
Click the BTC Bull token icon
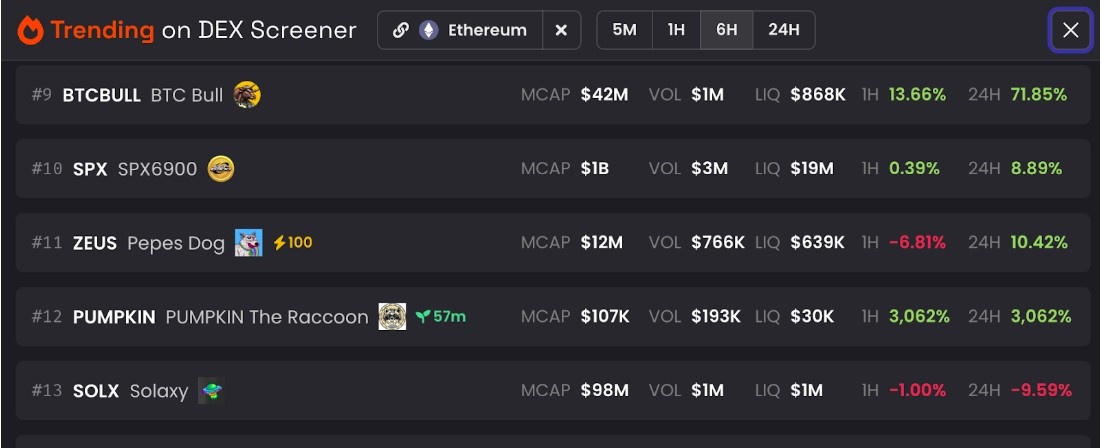point(247,94)
